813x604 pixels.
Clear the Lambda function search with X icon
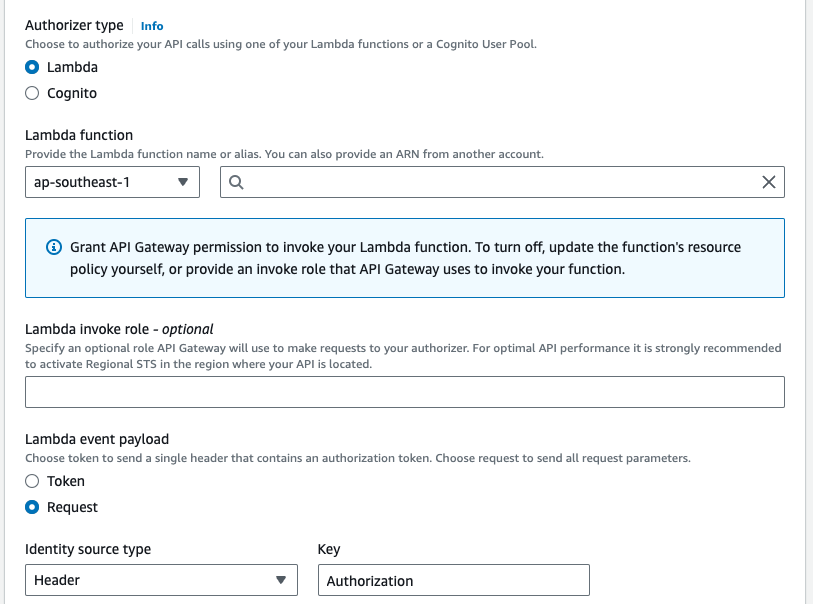click(x=768, y=182)
